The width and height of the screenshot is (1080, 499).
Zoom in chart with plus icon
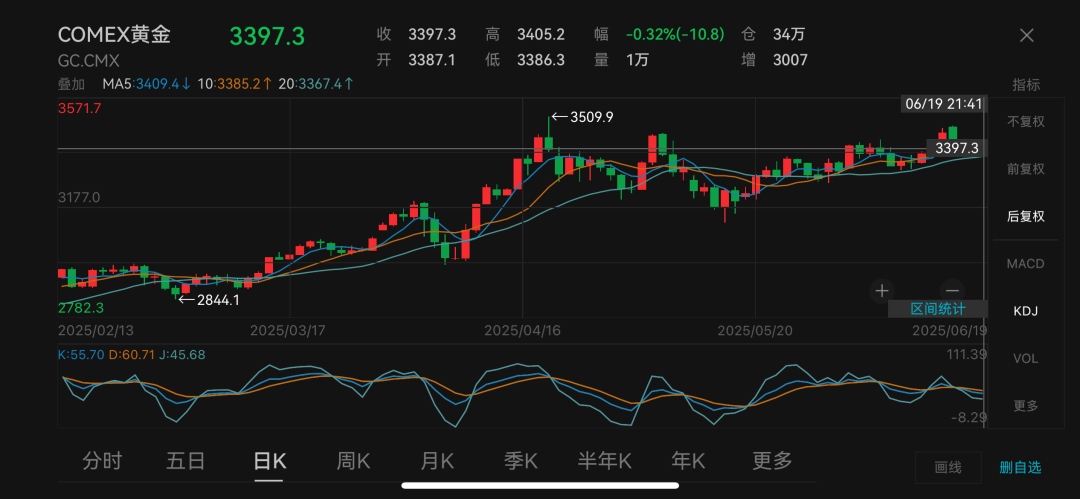pyautogui.click(x=881, y=290)
